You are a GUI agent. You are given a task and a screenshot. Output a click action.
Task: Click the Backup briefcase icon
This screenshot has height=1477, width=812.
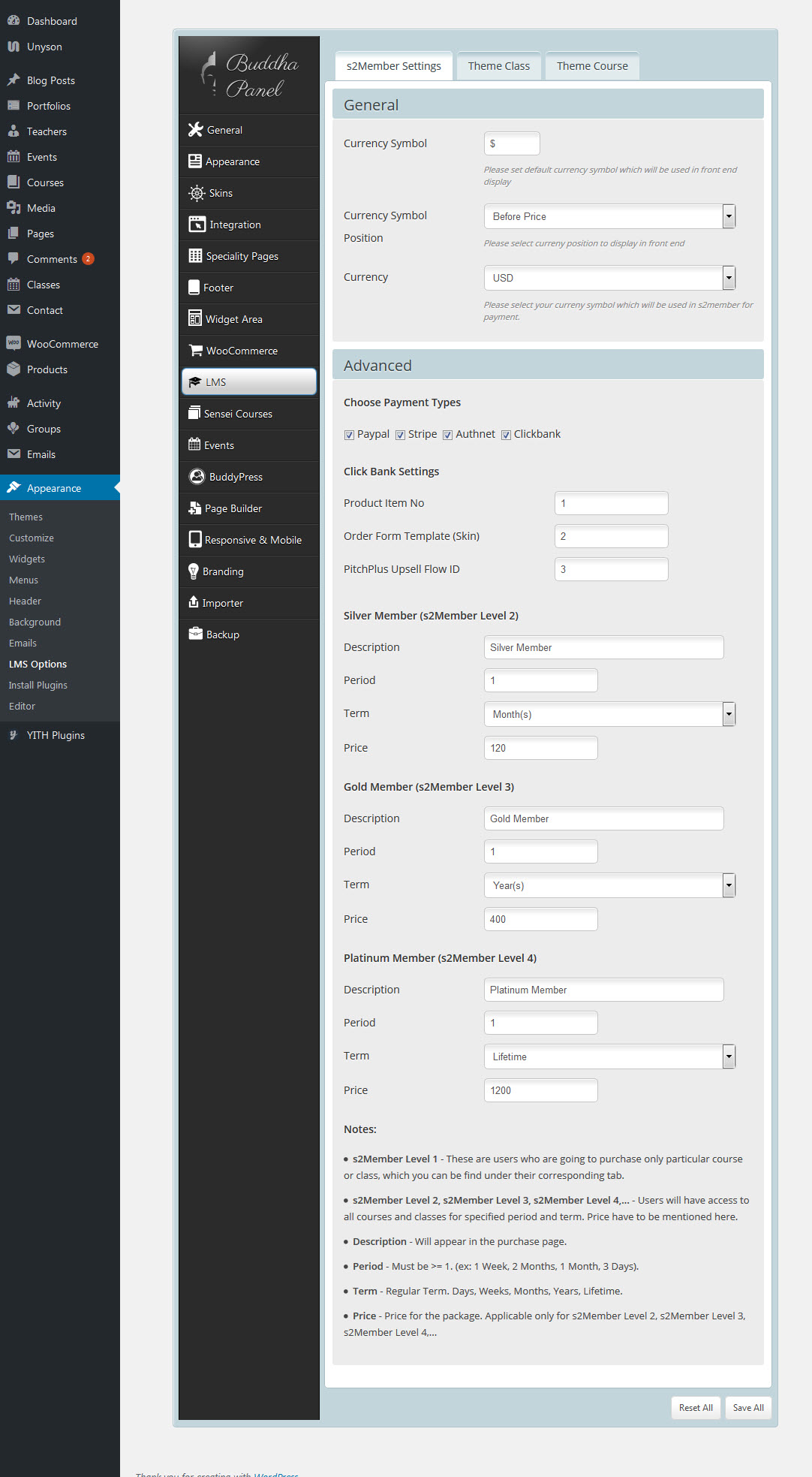[196, 634]
